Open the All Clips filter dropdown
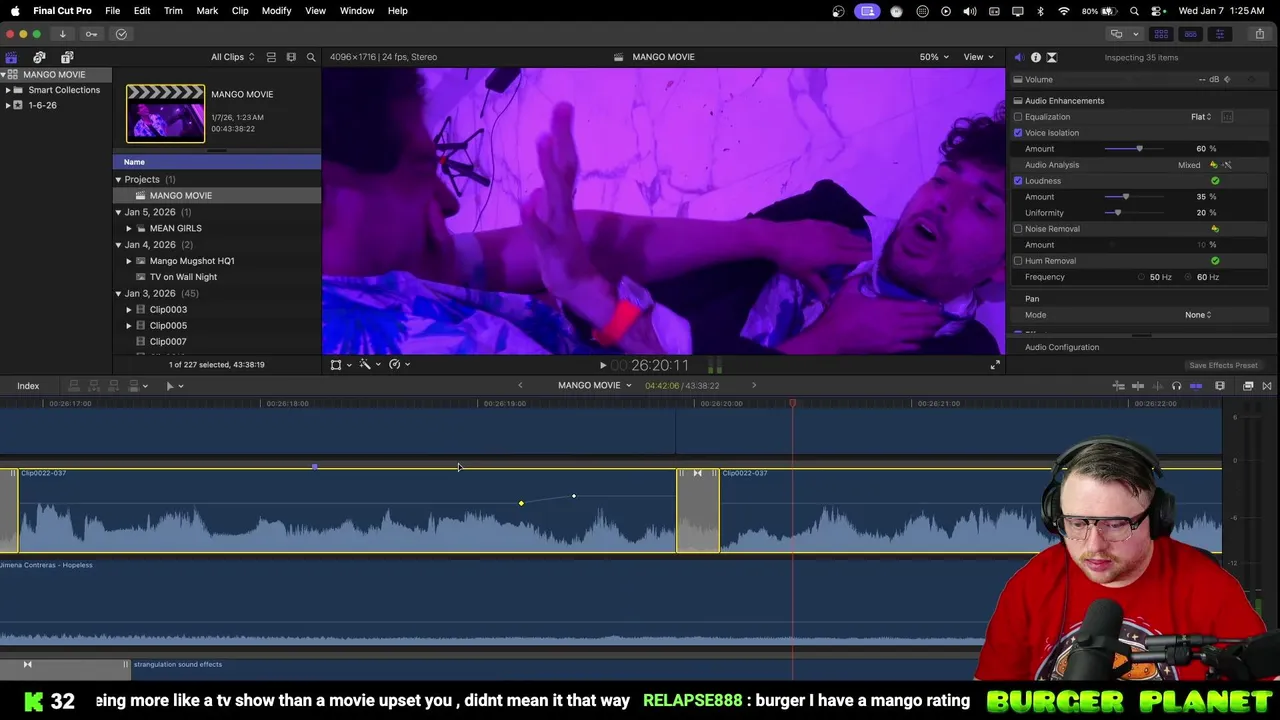Screen dimensions: 1280x720 (232, 57)
